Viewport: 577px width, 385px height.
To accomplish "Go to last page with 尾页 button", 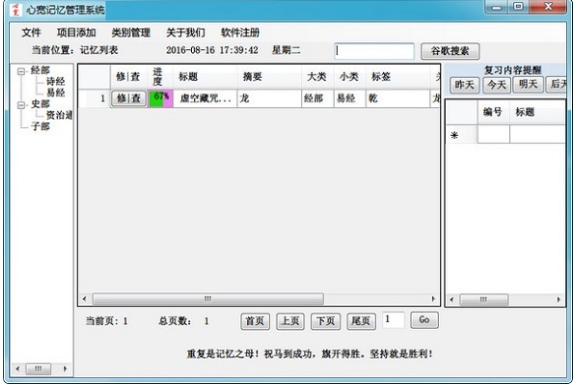I will (361, 321).
